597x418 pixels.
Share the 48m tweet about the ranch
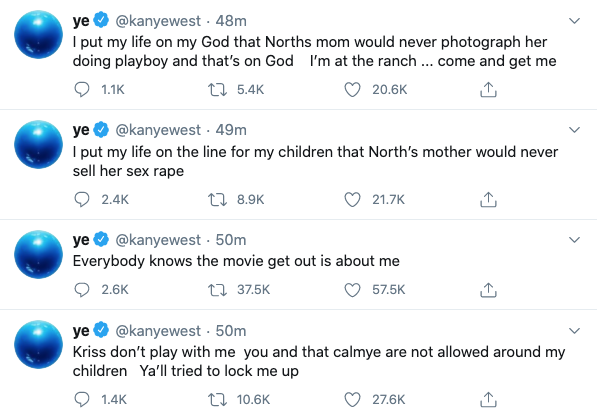pyautogui.click(x=488, y=90)
